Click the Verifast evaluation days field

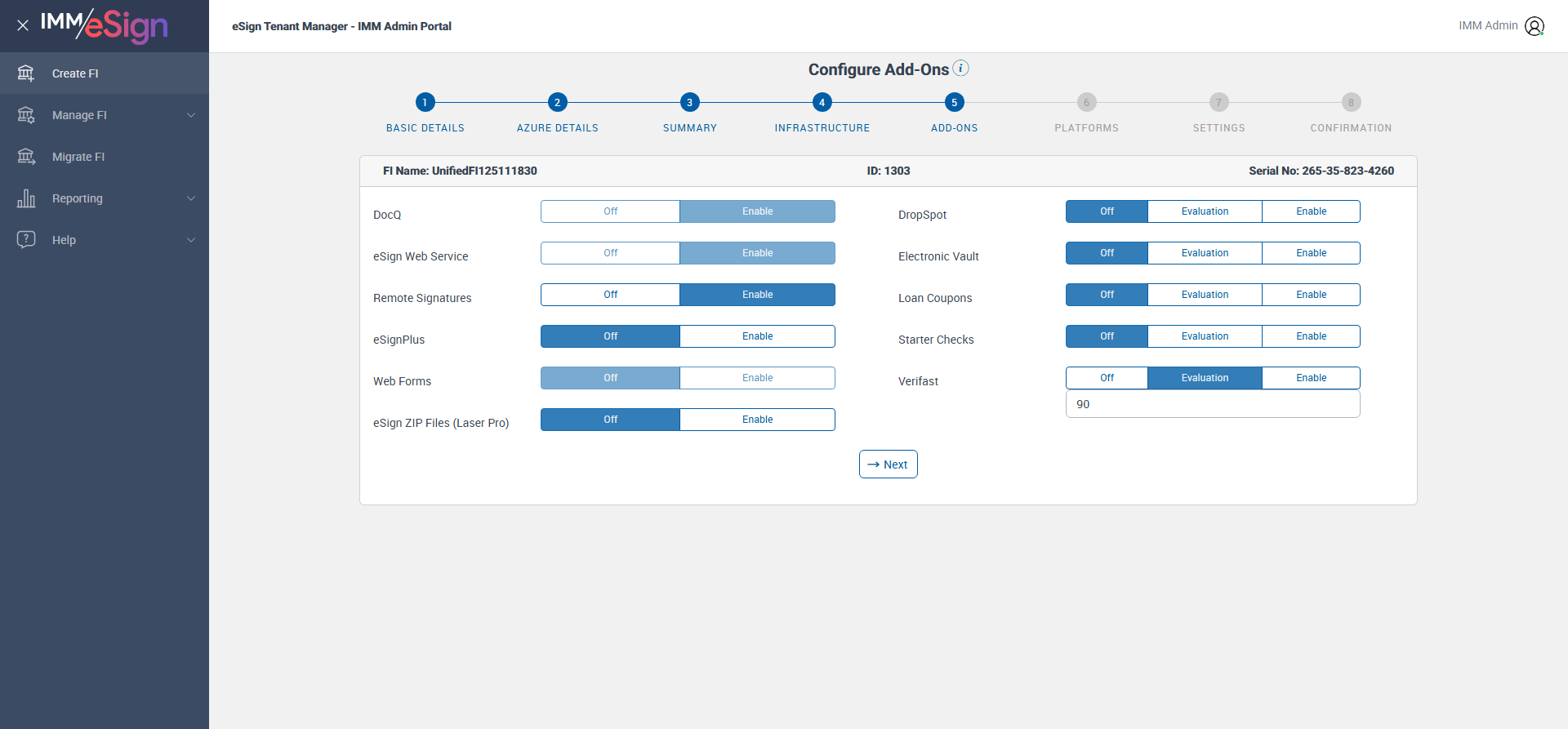click(1213, 404)
